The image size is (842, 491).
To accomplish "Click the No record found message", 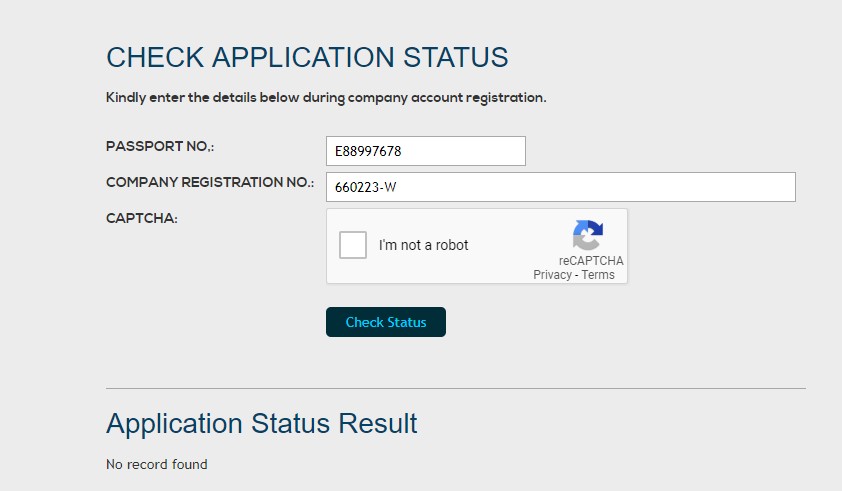I will (157, 464).
